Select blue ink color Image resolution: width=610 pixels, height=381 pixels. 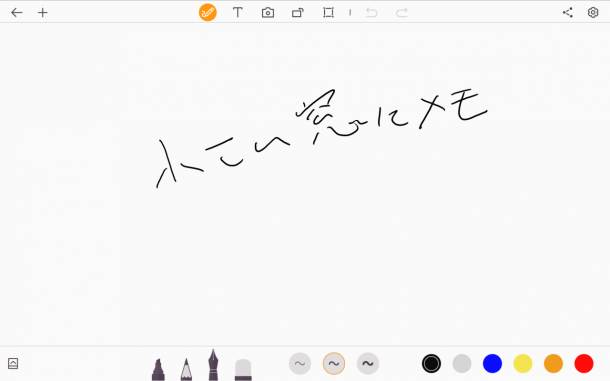coord(492,363)
